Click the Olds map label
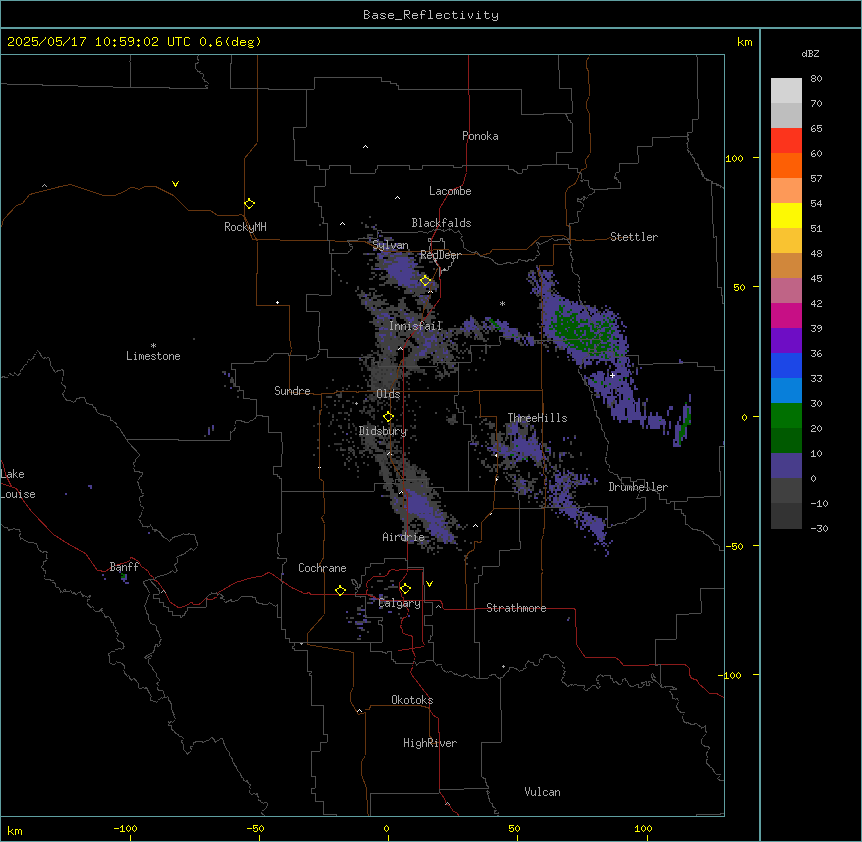862x842 pixels. pyautogui.click(x=388, y=394)
